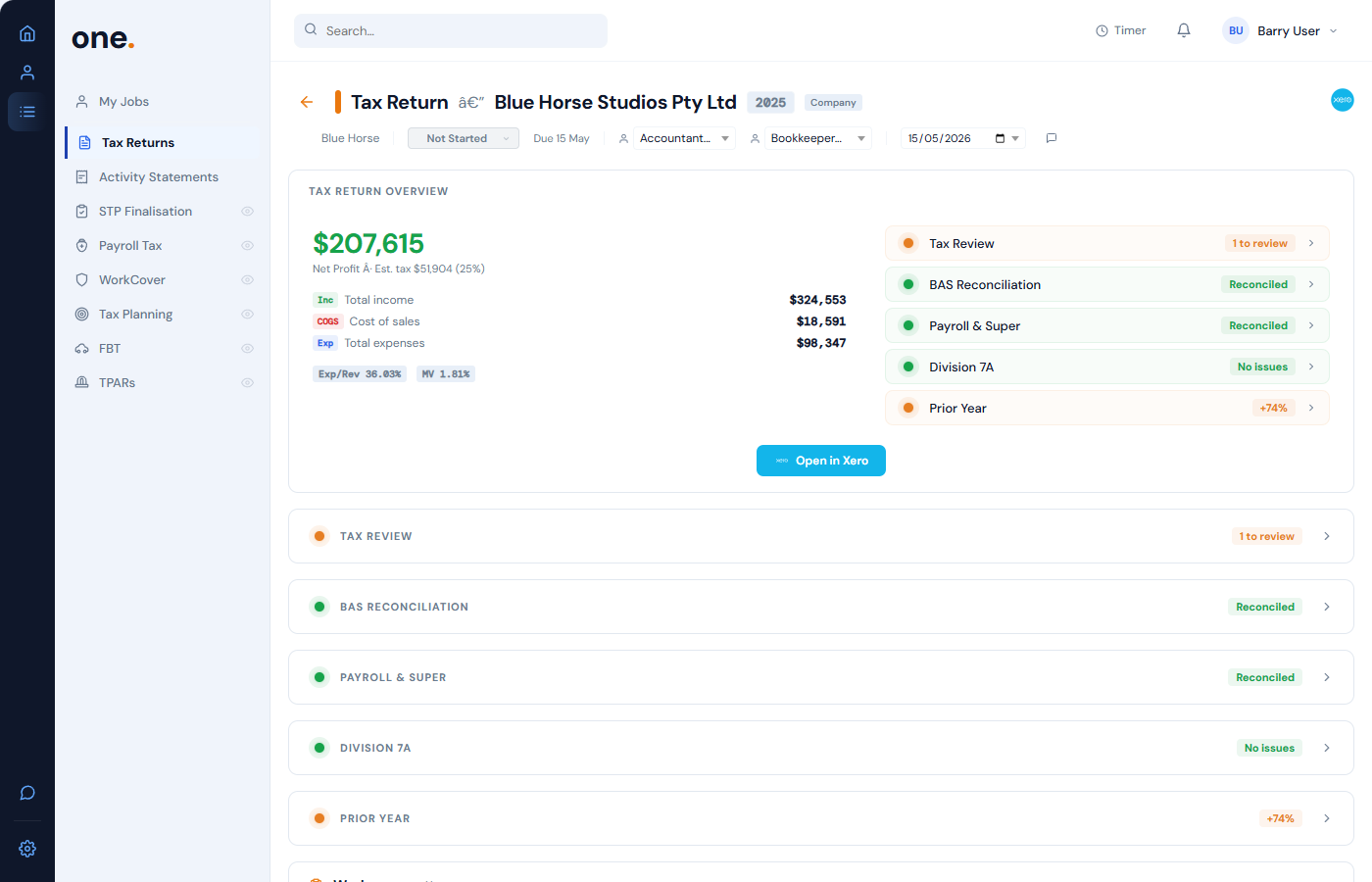Expand the PAYROLL & SUPER section chevron

[1327, 677]
